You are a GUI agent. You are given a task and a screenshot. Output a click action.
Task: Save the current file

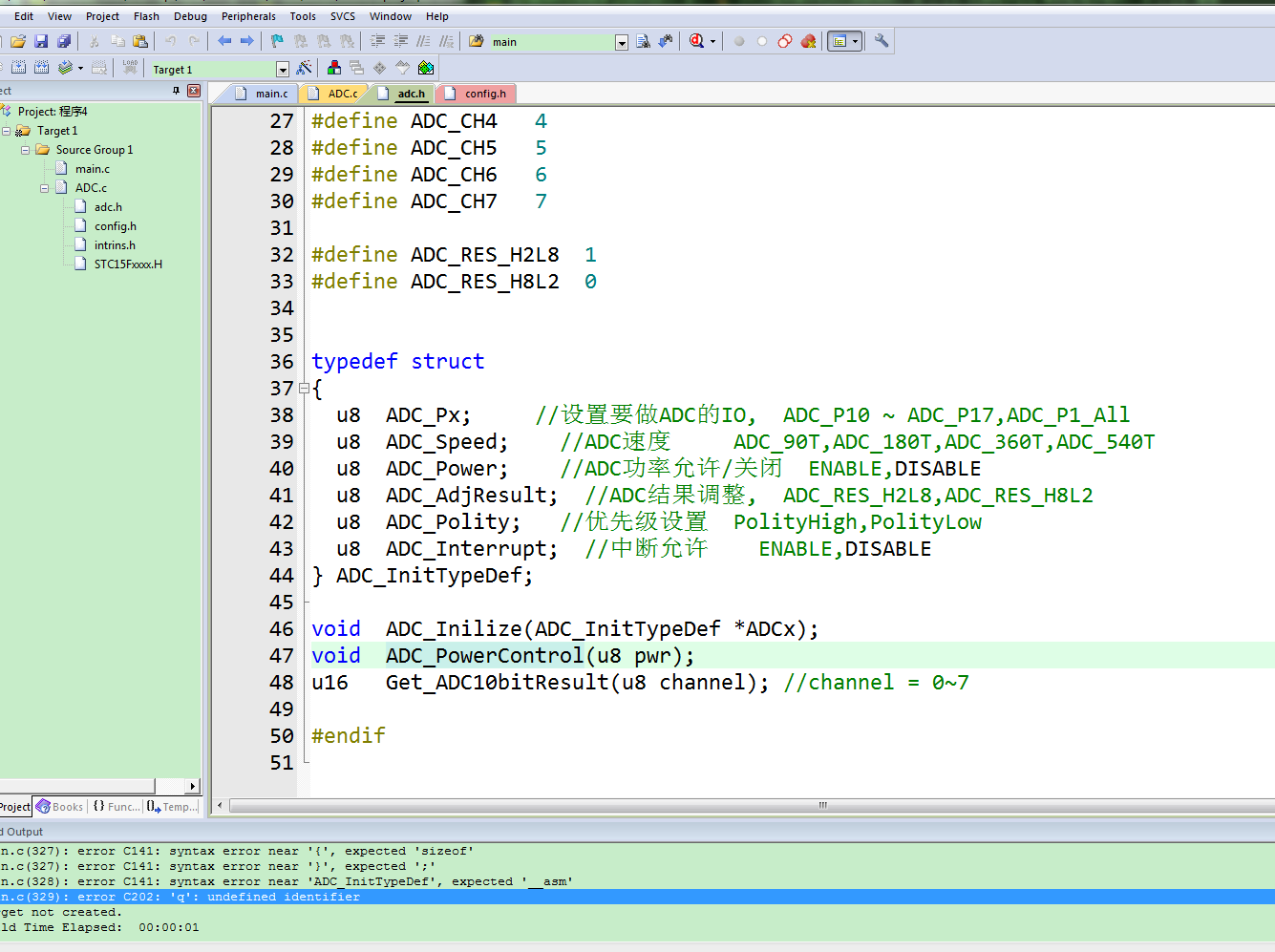pyautogui.click(x=41, y=41)
